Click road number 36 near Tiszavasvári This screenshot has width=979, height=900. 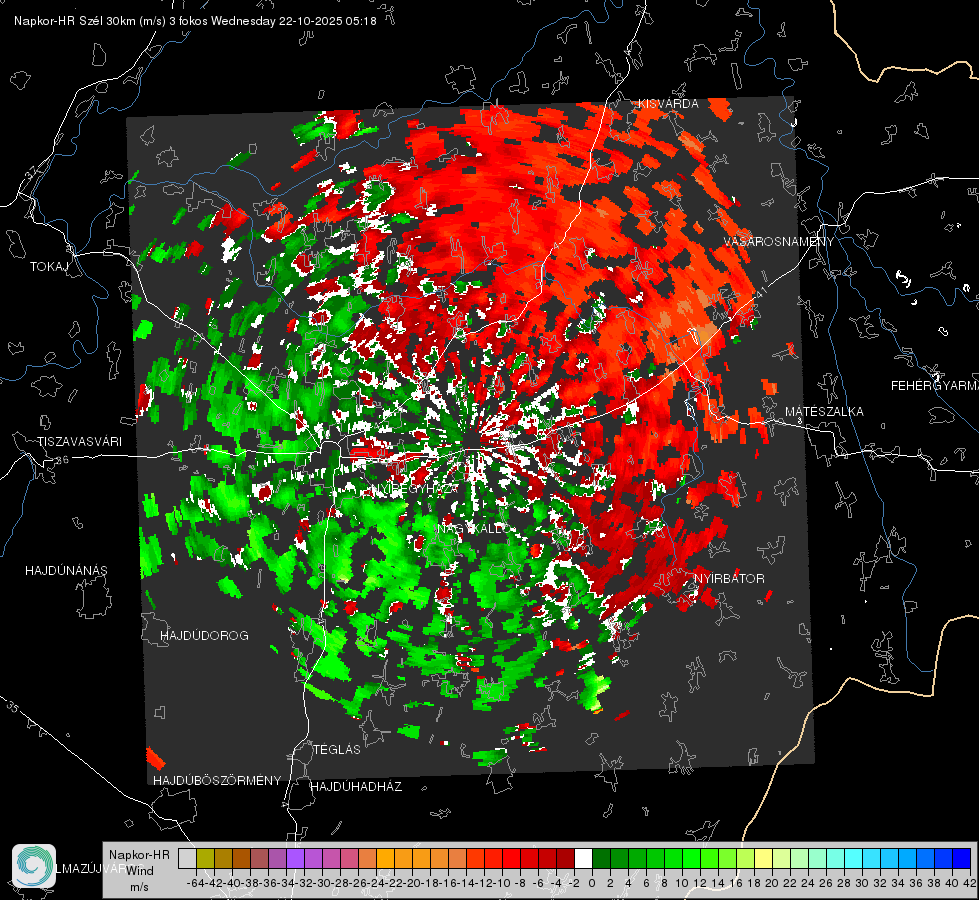click(62, 460)
